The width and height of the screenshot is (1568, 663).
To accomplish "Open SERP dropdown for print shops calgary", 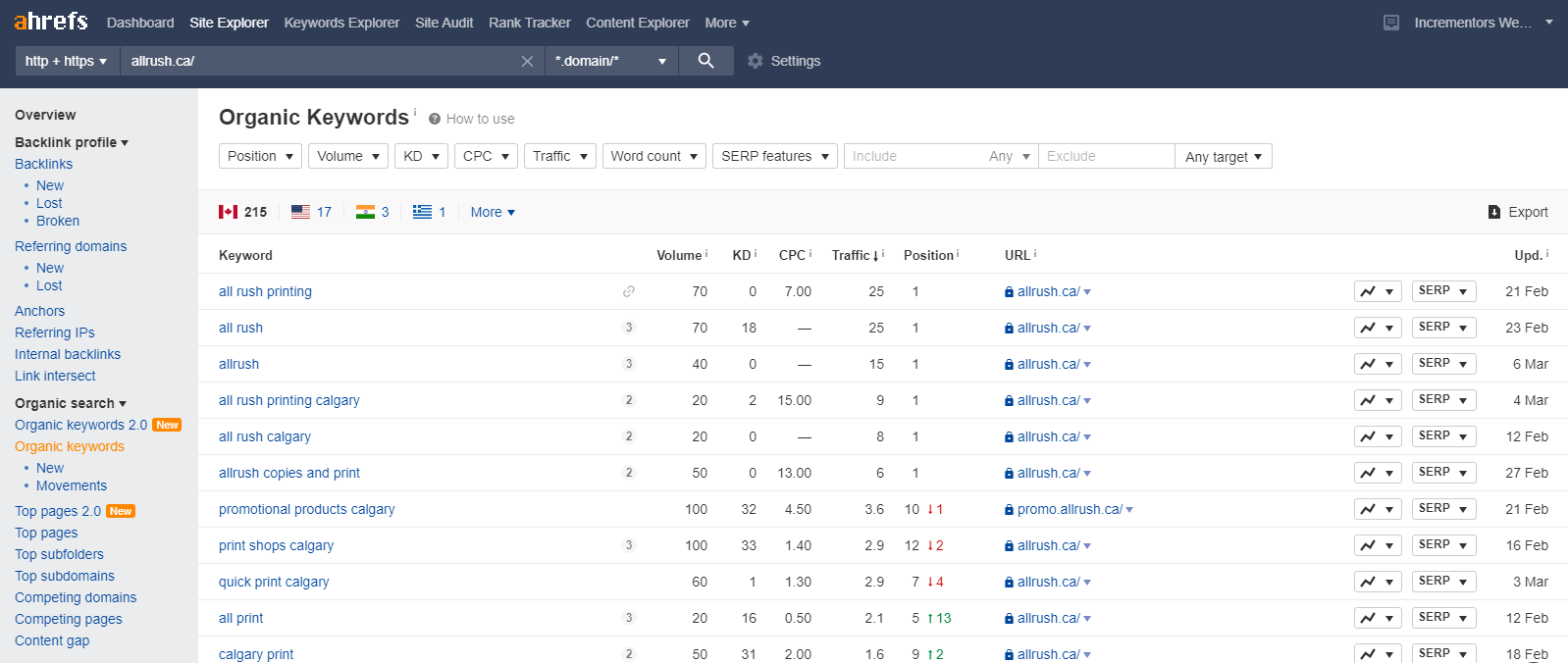I will point(1443,545).
